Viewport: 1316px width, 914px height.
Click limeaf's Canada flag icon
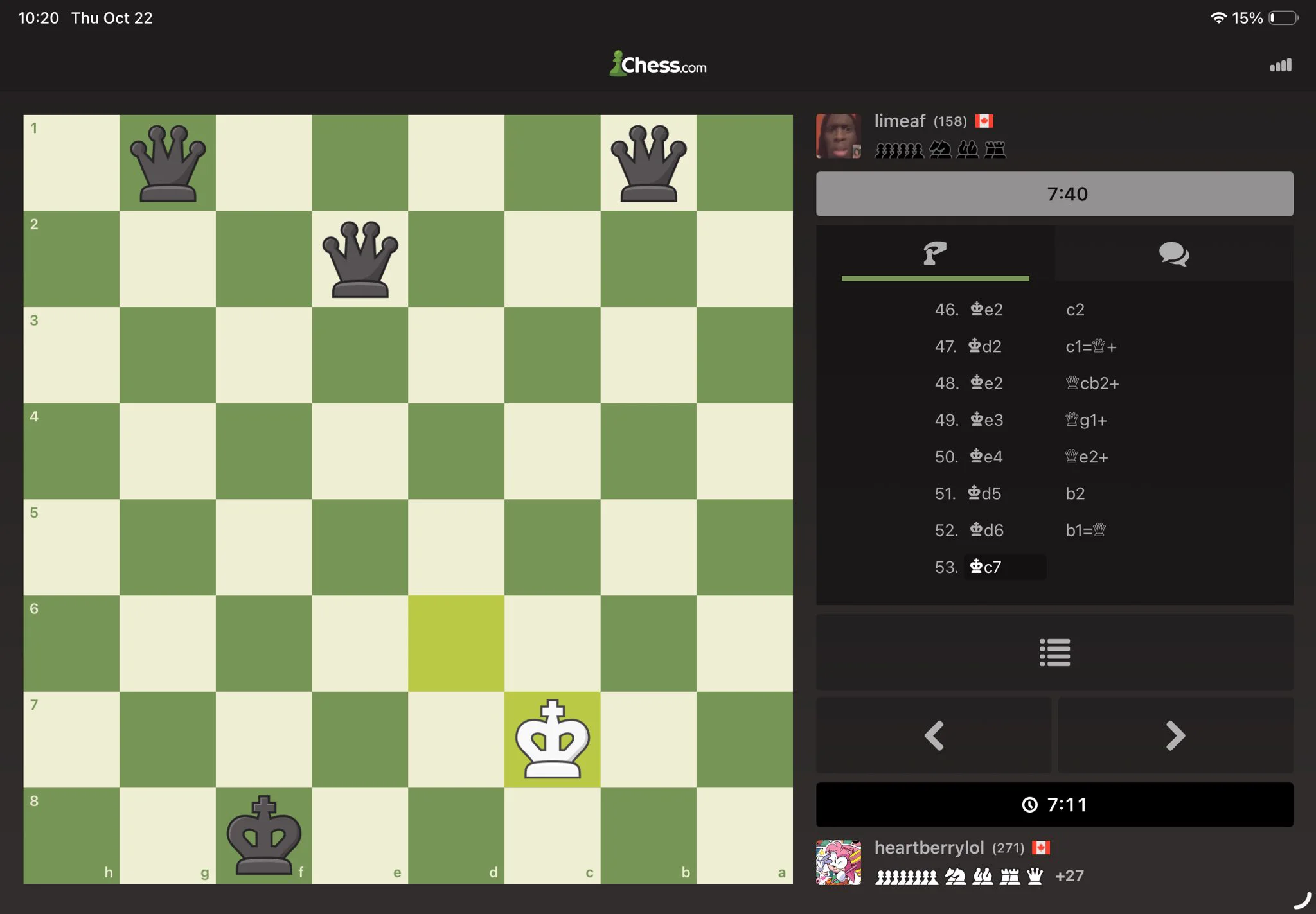coord(984,121)
